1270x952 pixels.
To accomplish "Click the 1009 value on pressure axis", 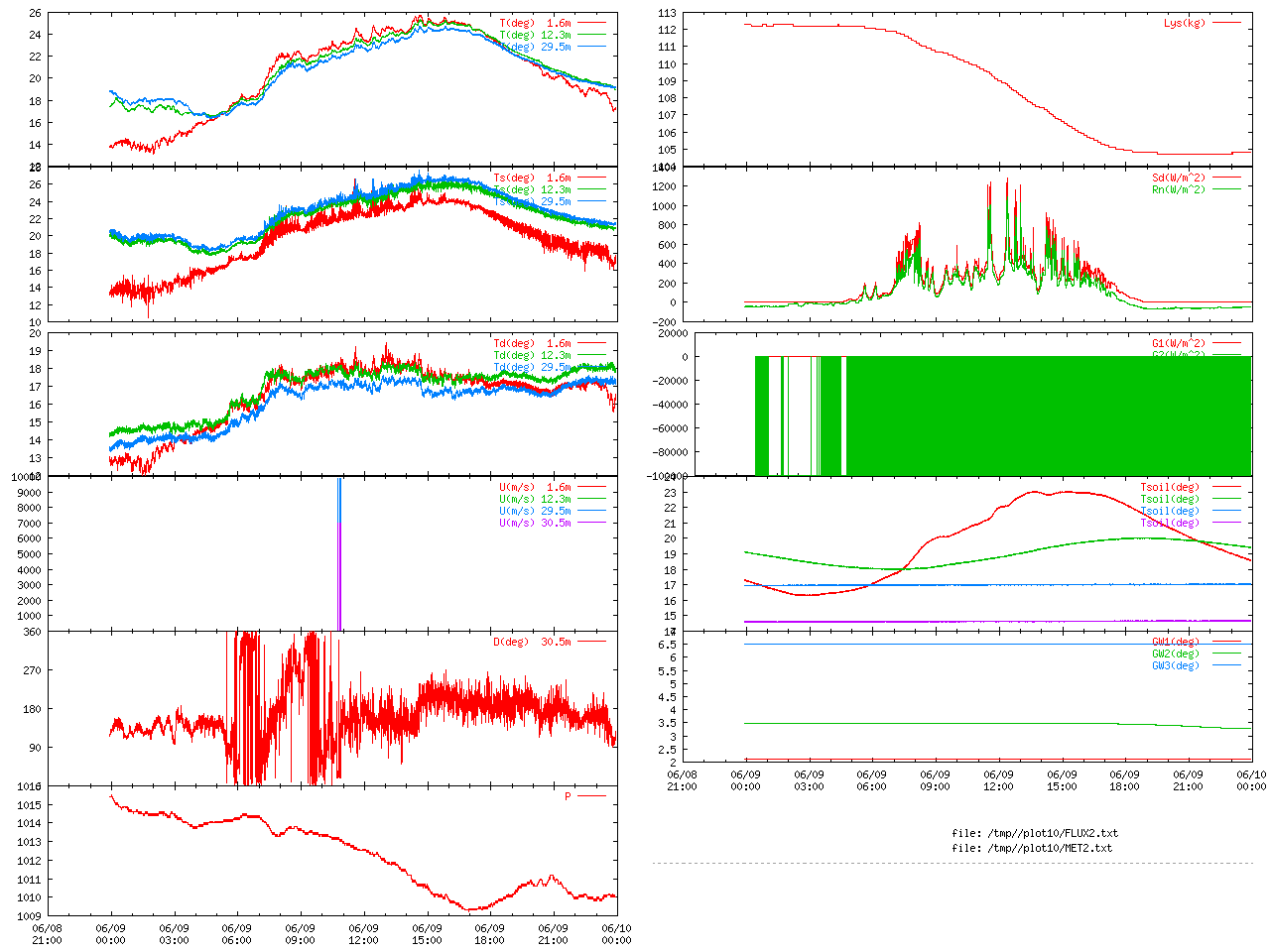I will pos(29,917).
